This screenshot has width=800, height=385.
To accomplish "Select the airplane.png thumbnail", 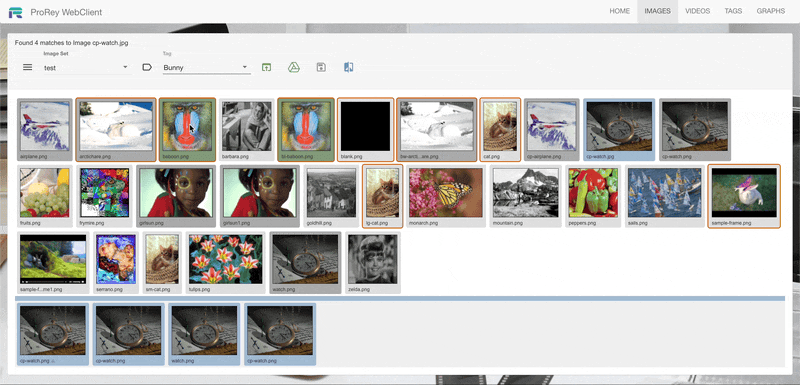I will pos(45,130).
